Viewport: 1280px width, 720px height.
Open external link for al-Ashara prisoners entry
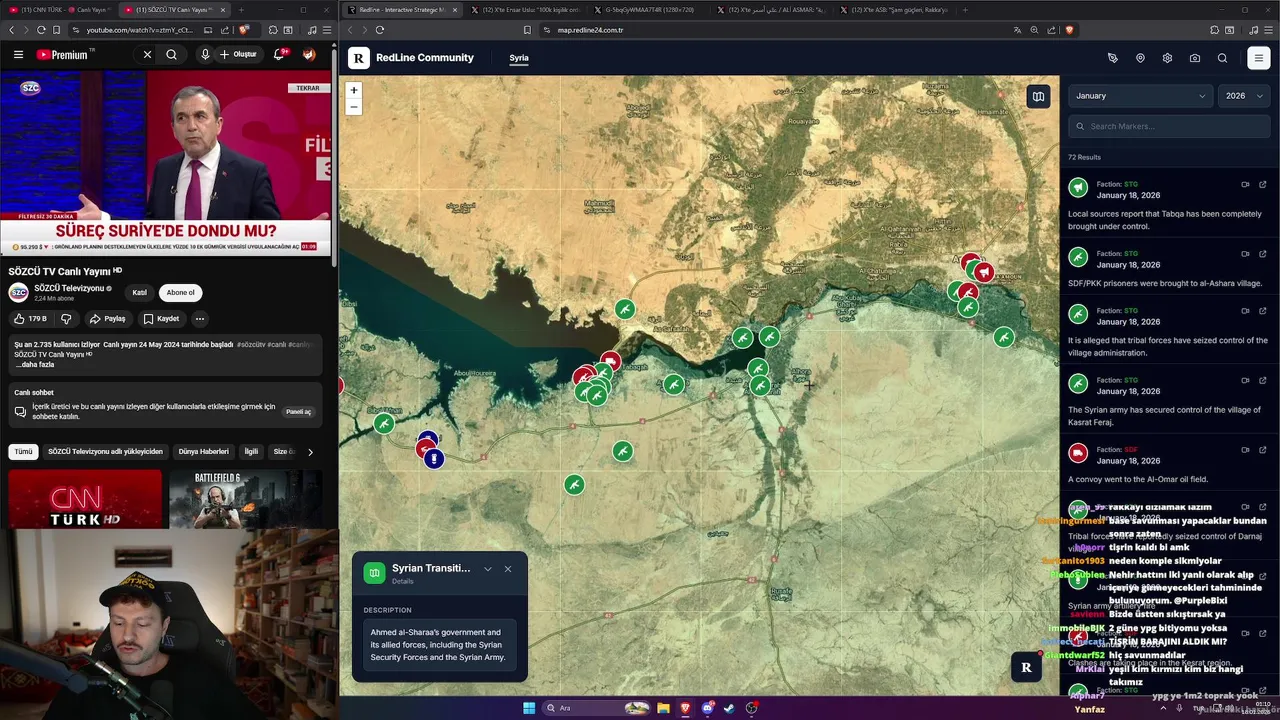click(1263, 254)
